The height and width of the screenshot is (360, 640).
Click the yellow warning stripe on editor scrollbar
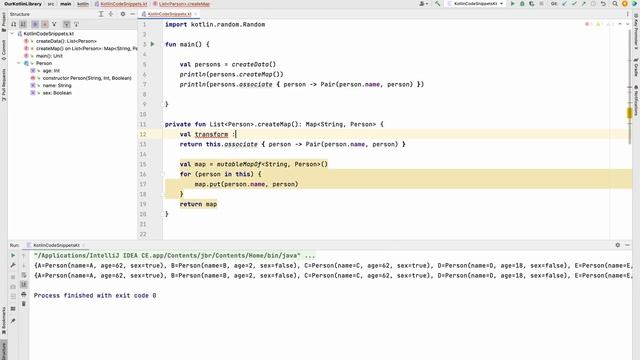(629, 113)
